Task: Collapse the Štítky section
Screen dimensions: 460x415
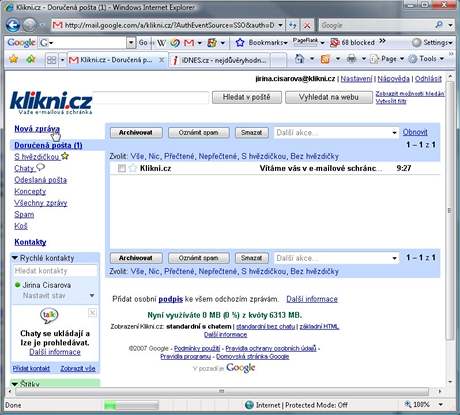Action: (15, 384)
